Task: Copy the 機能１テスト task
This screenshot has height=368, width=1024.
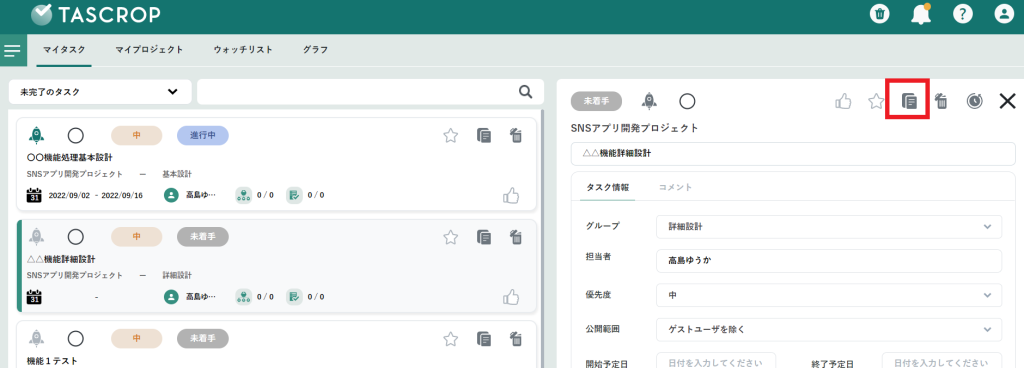Action: pyautogui.click(x=484, y=339)
